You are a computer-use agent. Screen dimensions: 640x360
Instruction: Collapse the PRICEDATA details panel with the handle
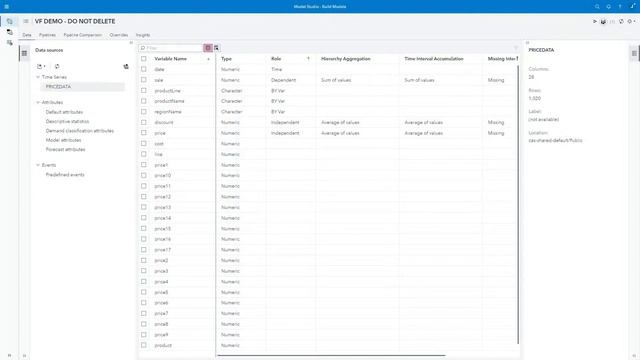[527, 42]
